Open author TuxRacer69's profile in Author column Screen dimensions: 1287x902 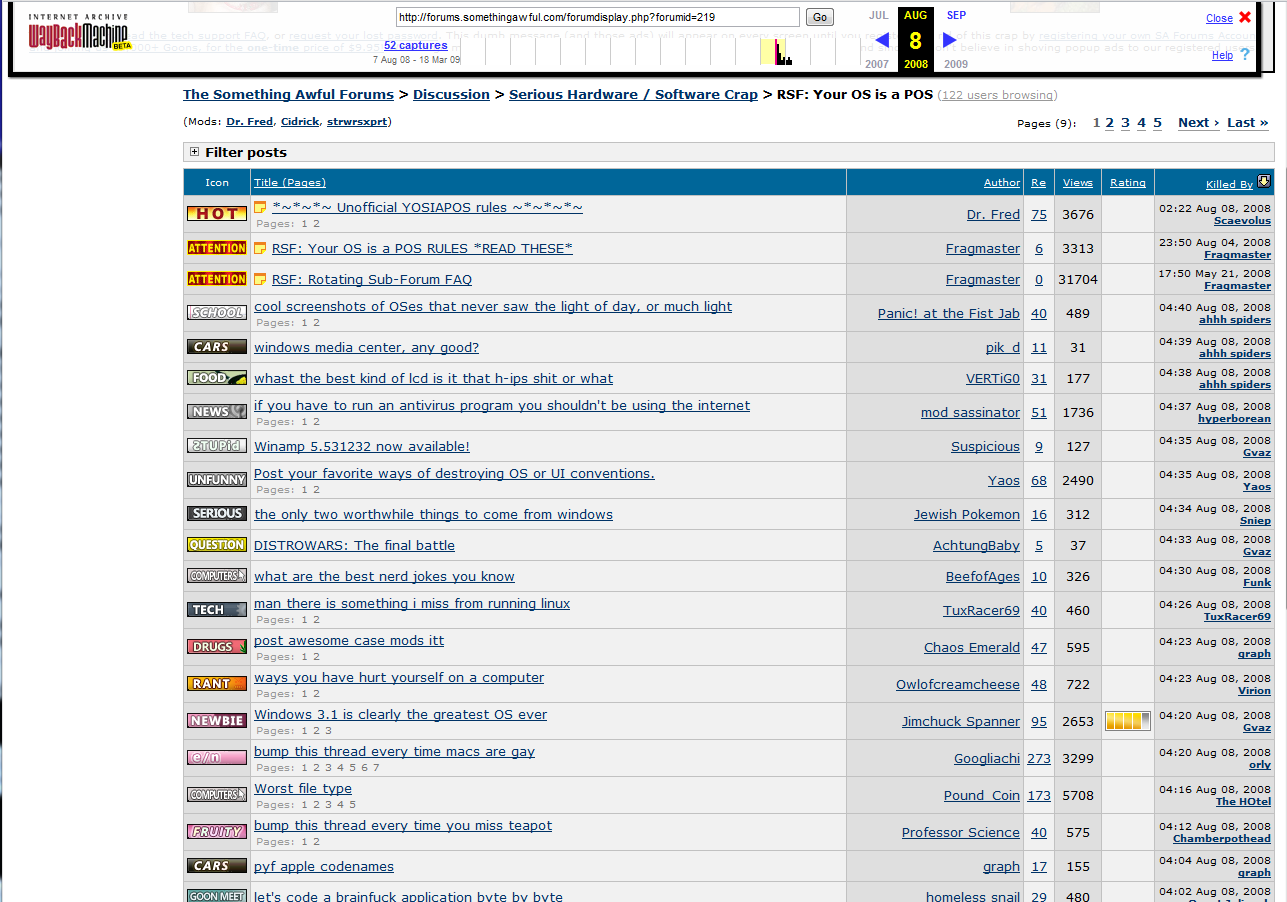[981, 610]
